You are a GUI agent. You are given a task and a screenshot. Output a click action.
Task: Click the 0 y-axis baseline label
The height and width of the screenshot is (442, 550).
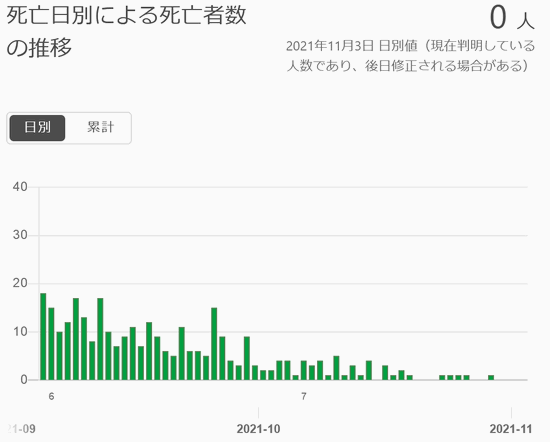(24, 380)
